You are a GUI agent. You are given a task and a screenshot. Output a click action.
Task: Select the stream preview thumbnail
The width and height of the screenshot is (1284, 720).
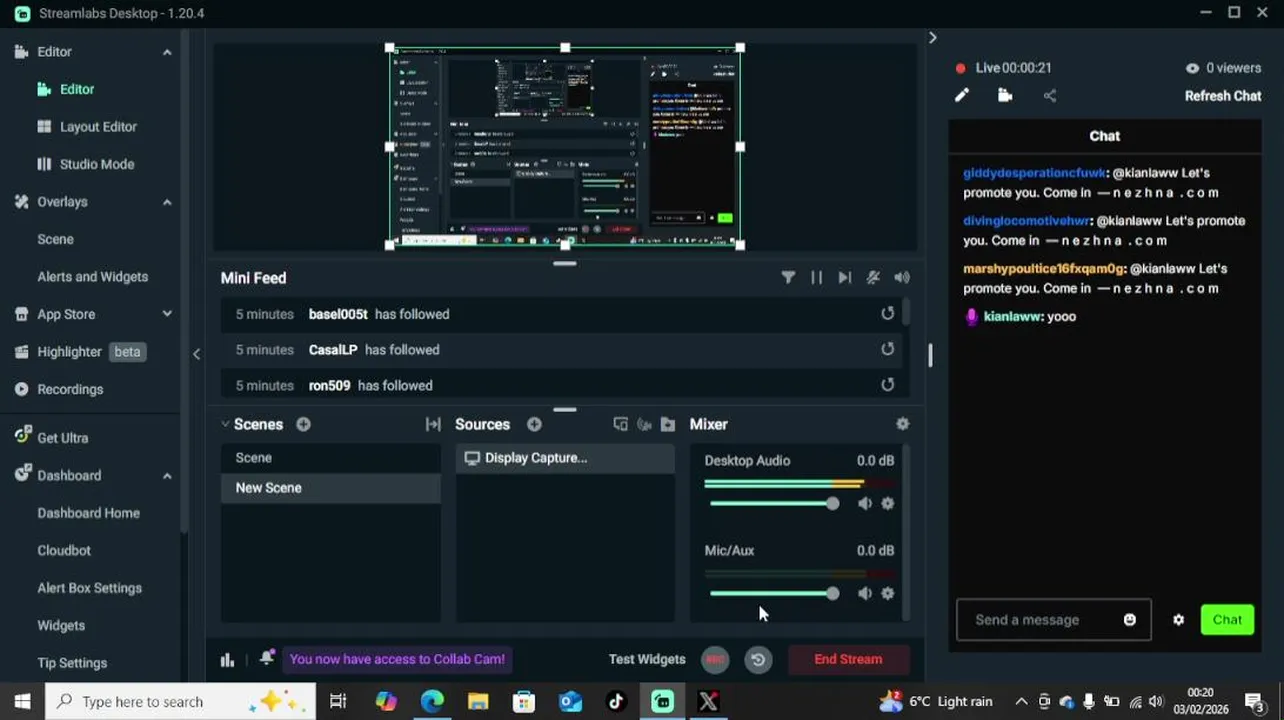click(565, 146)
